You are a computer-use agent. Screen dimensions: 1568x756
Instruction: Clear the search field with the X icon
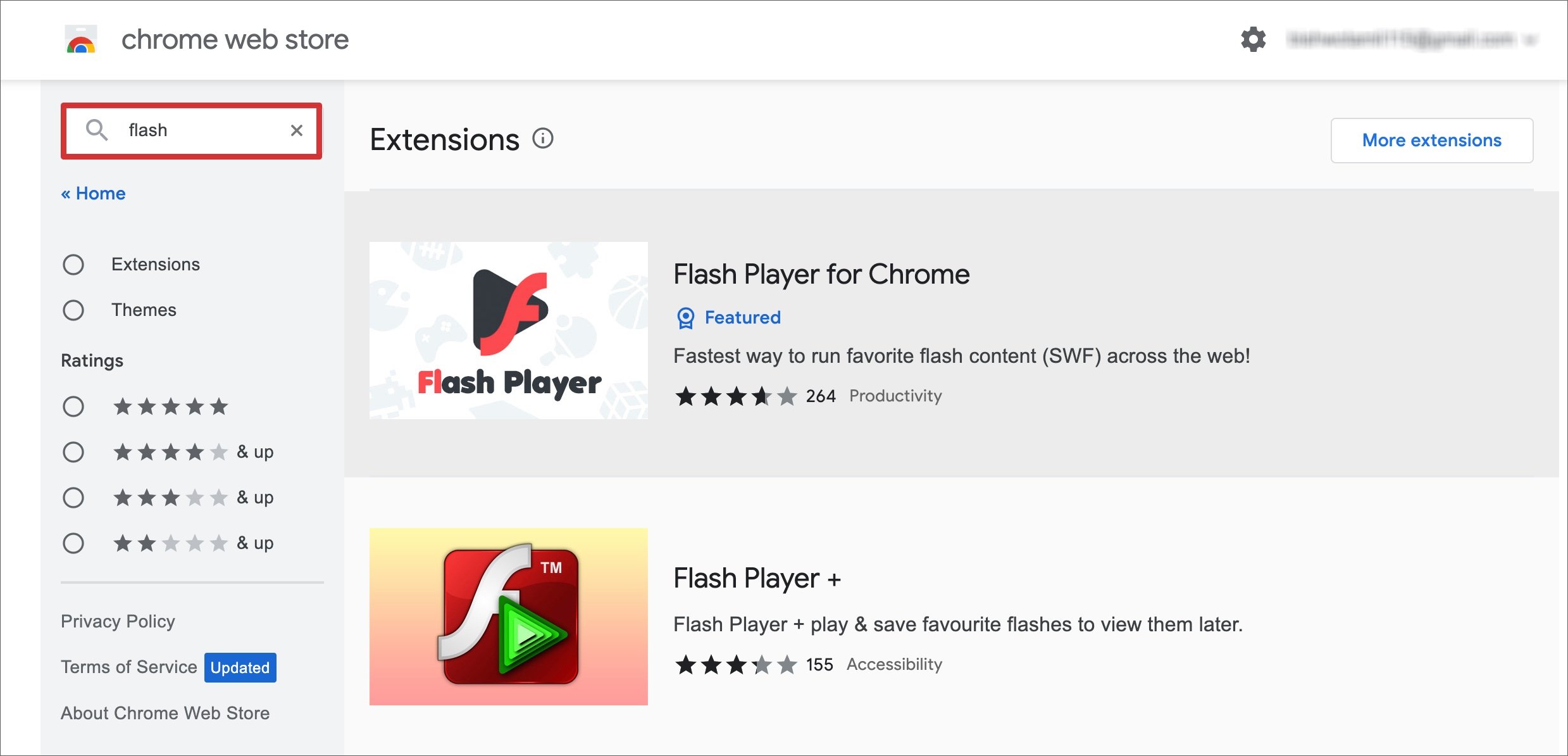pyautogui.click(x=297, y=130)
